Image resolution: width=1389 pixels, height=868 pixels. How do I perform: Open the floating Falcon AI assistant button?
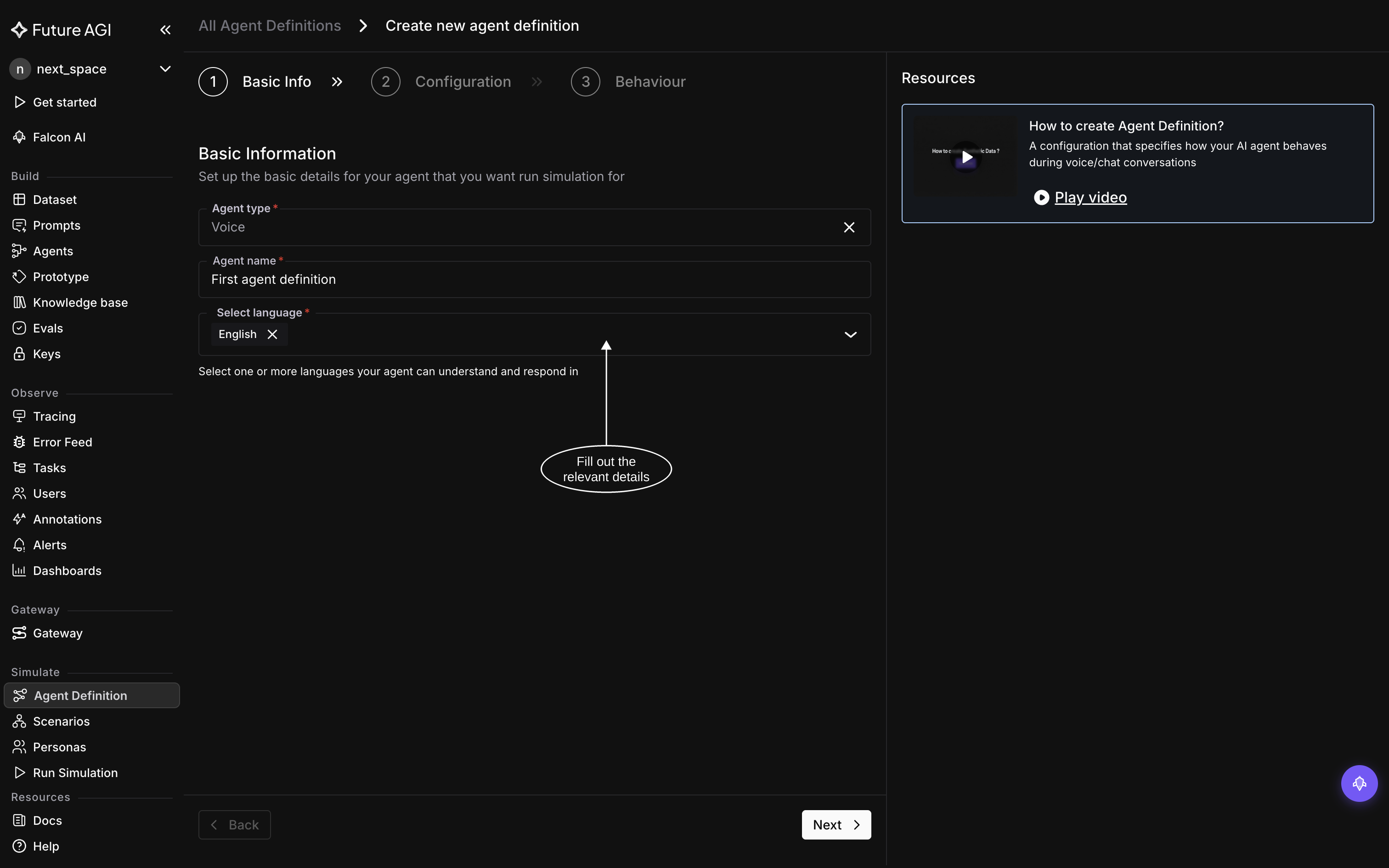(1359, 783)
